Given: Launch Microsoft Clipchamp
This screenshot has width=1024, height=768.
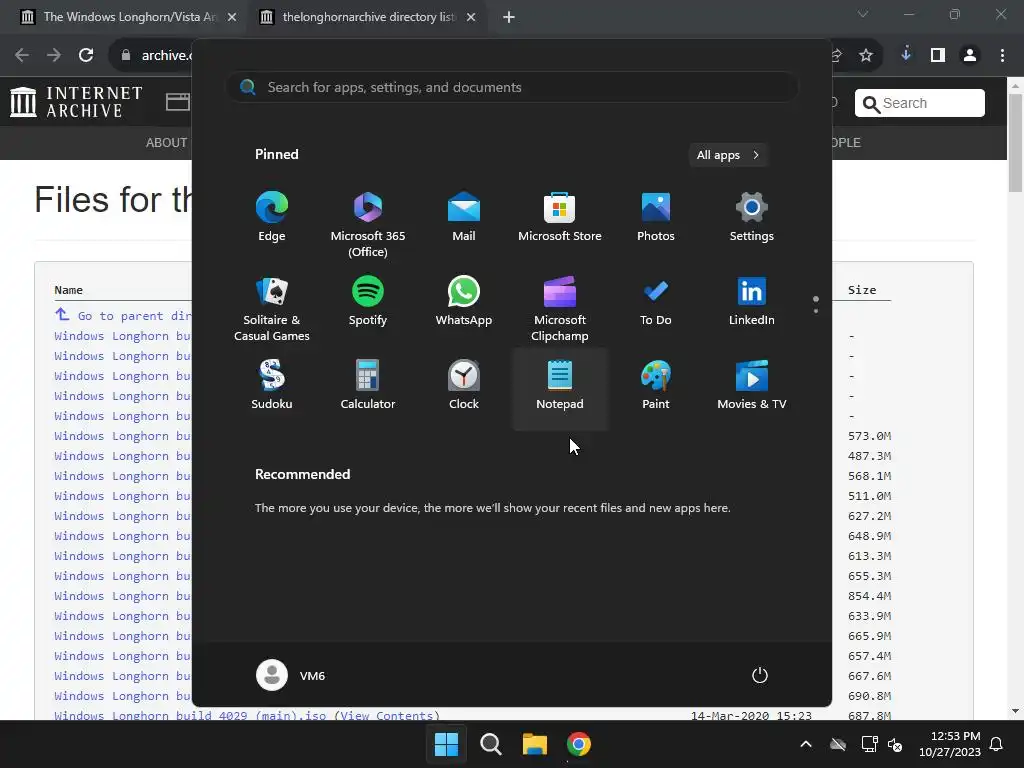Looking at the screenshot, I should (560, 308).
